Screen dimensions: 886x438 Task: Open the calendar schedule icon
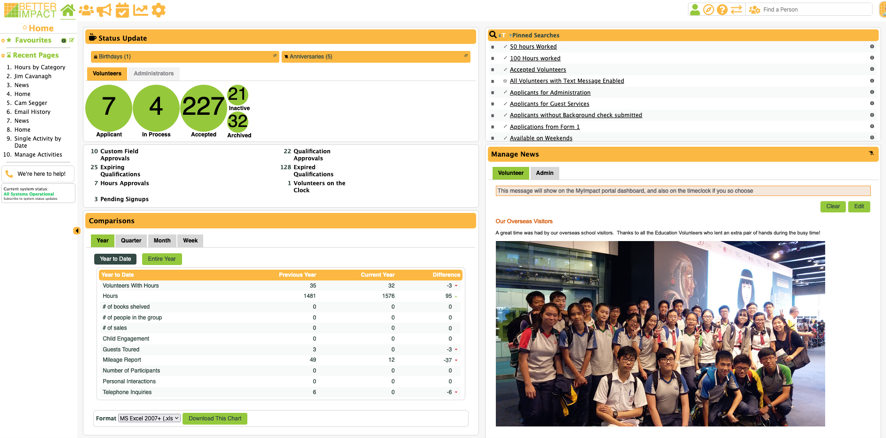(122, 10)
